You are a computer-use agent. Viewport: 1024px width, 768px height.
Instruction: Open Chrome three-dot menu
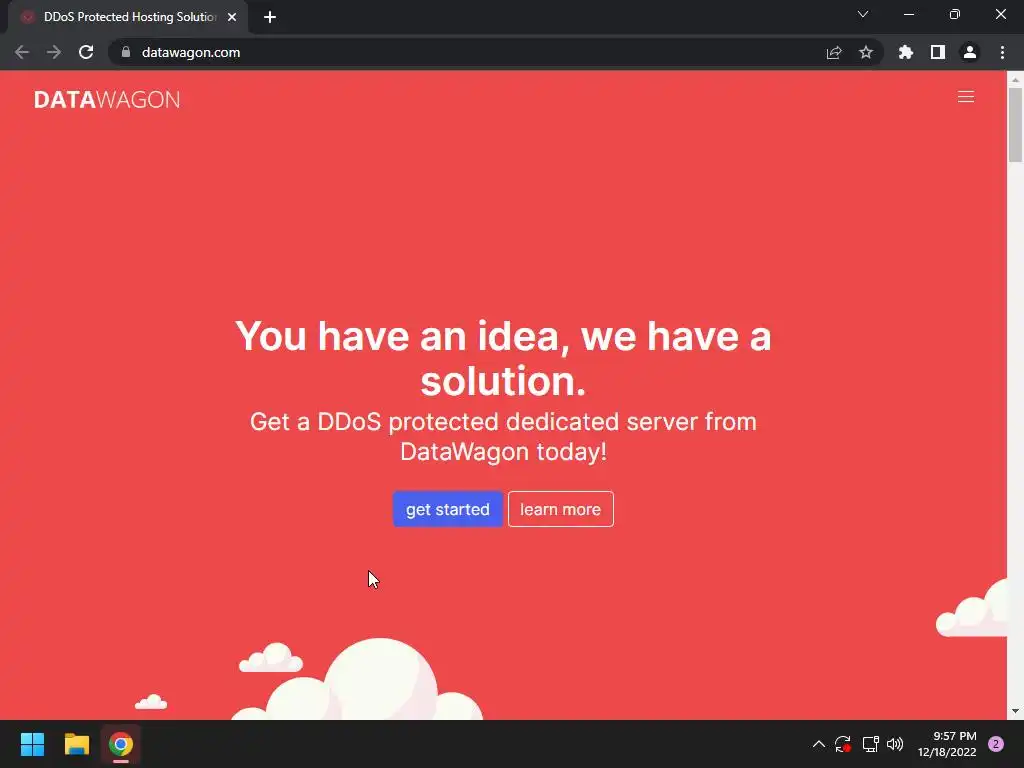coord(1002,52)
